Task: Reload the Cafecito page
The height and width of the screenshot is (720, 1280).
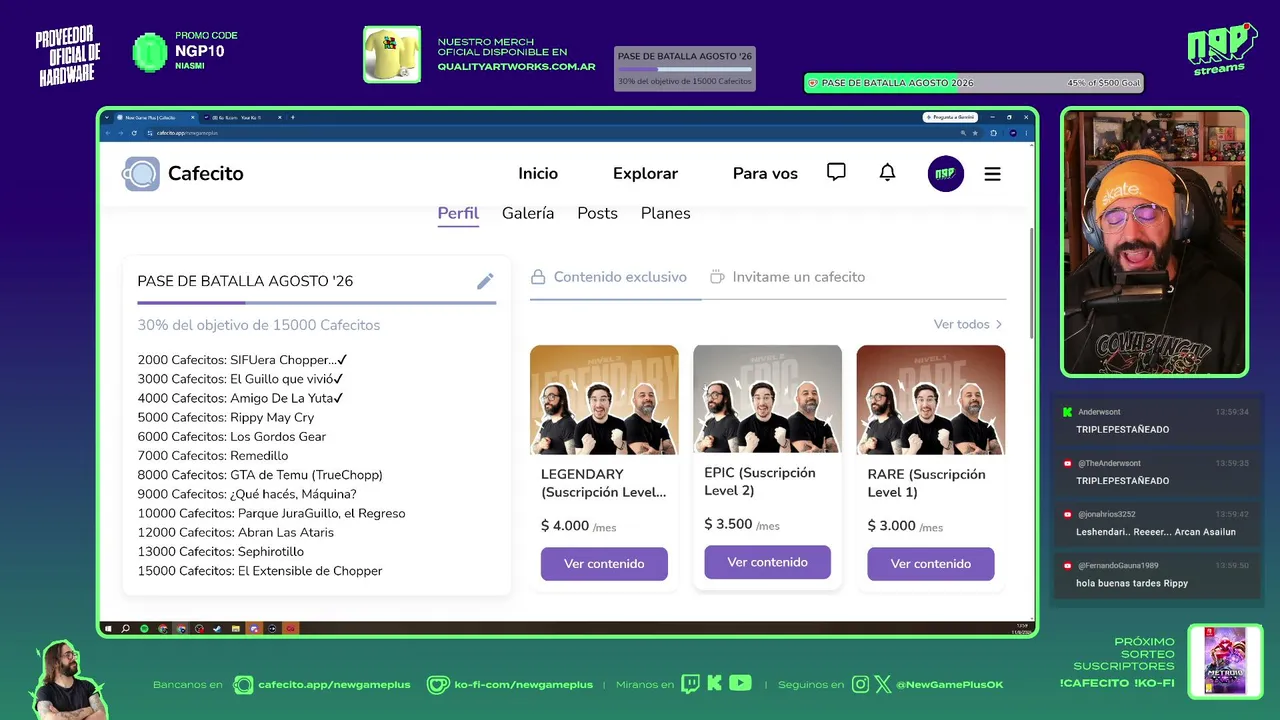Action: [134, 133]
